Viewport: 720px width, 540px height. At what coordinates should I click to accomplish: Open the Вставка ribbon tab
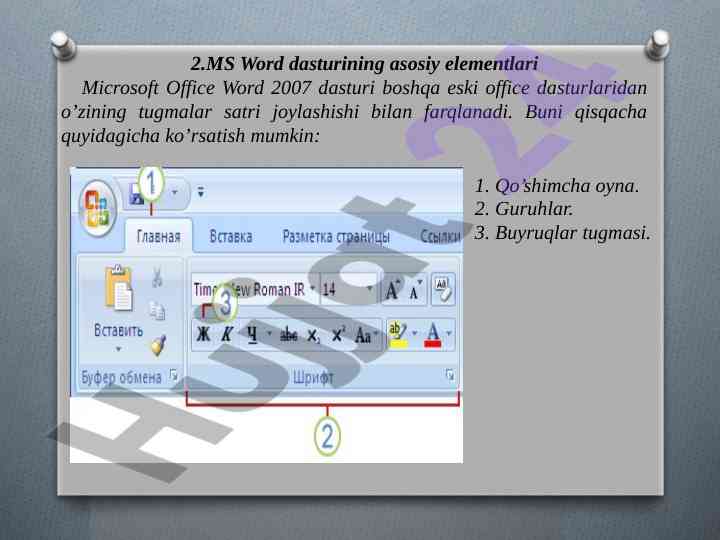231,236
